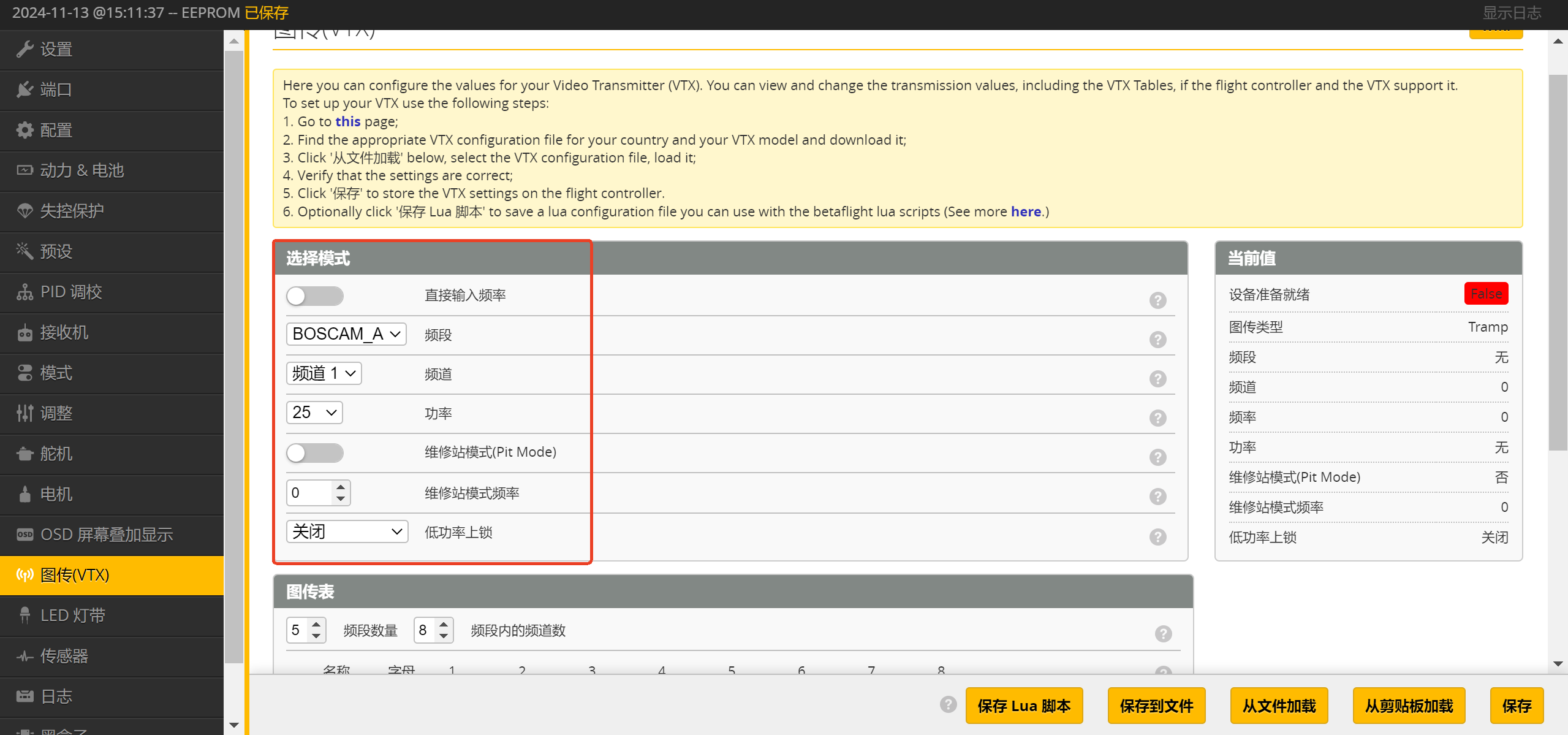
Task: Open the 25 power dropdown
Action: [314, 413]
